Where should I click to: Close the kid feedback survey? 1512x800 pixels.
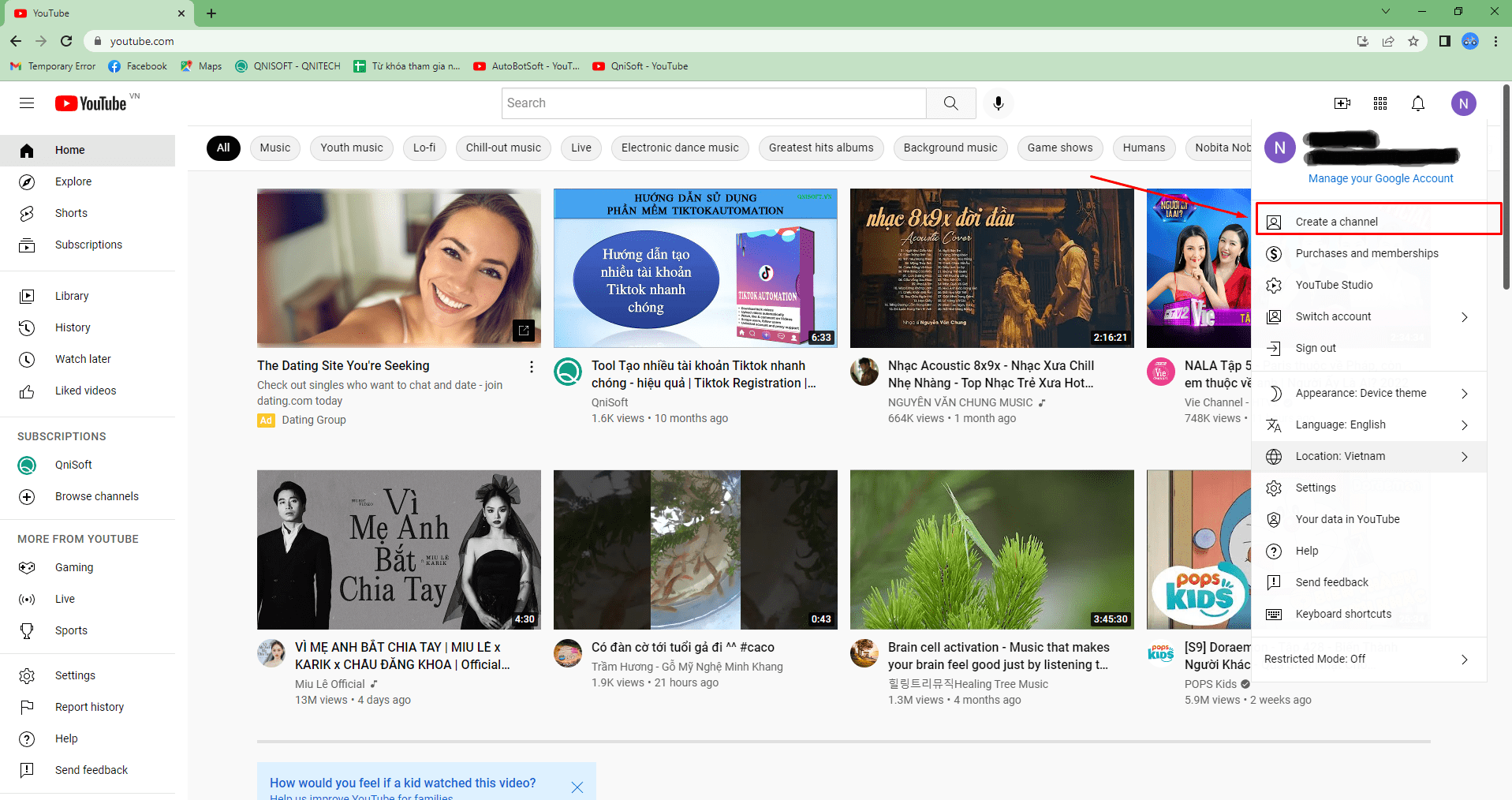(577, 787)
